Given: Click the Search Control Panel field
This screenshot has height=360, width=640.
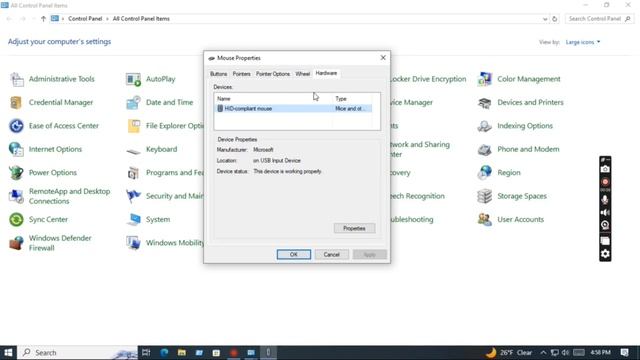Looking at the screenshot, I should click(600, 19).
